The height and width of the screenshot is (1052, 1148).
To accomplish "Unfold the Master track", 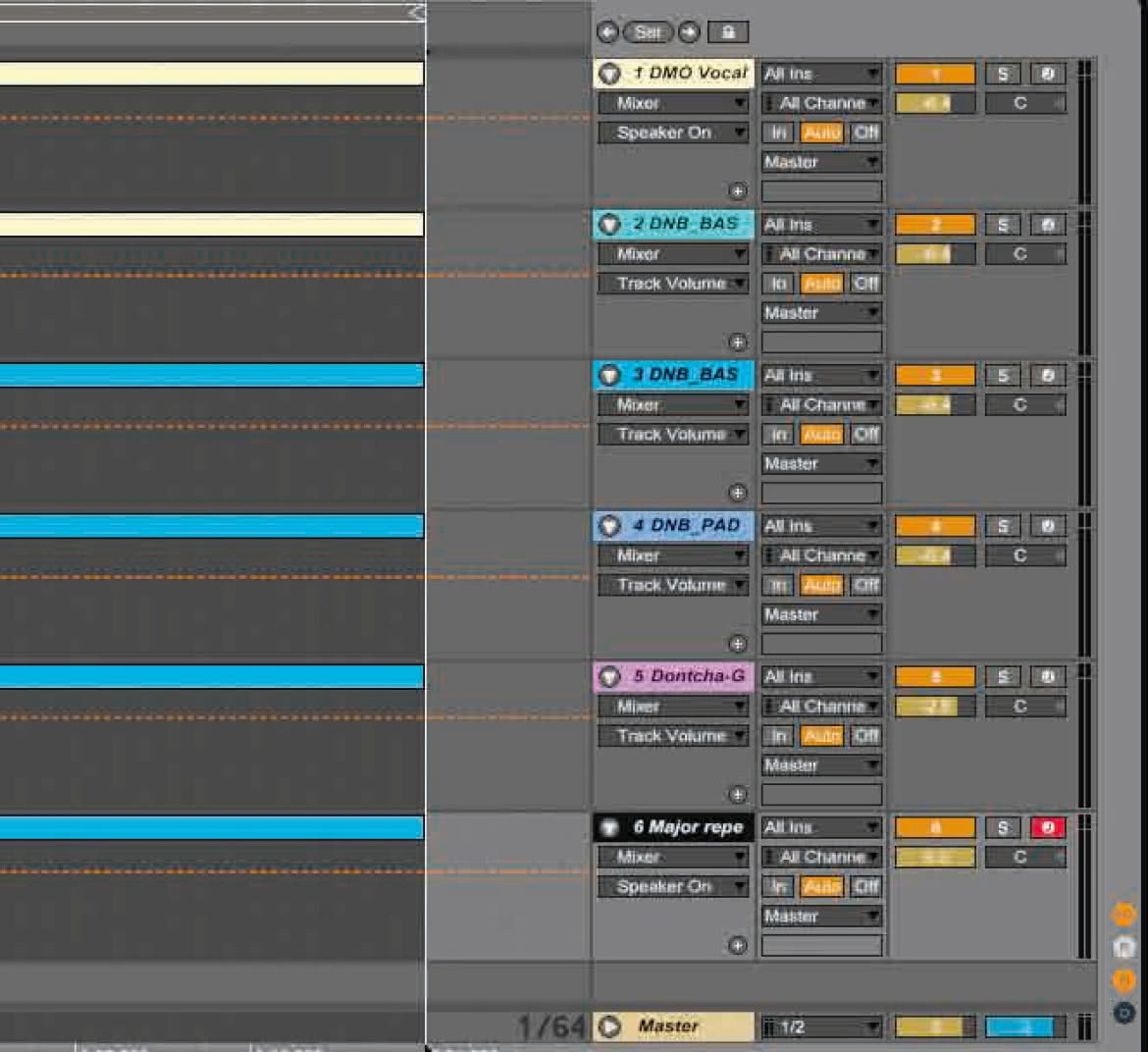I will [609, 1027].
